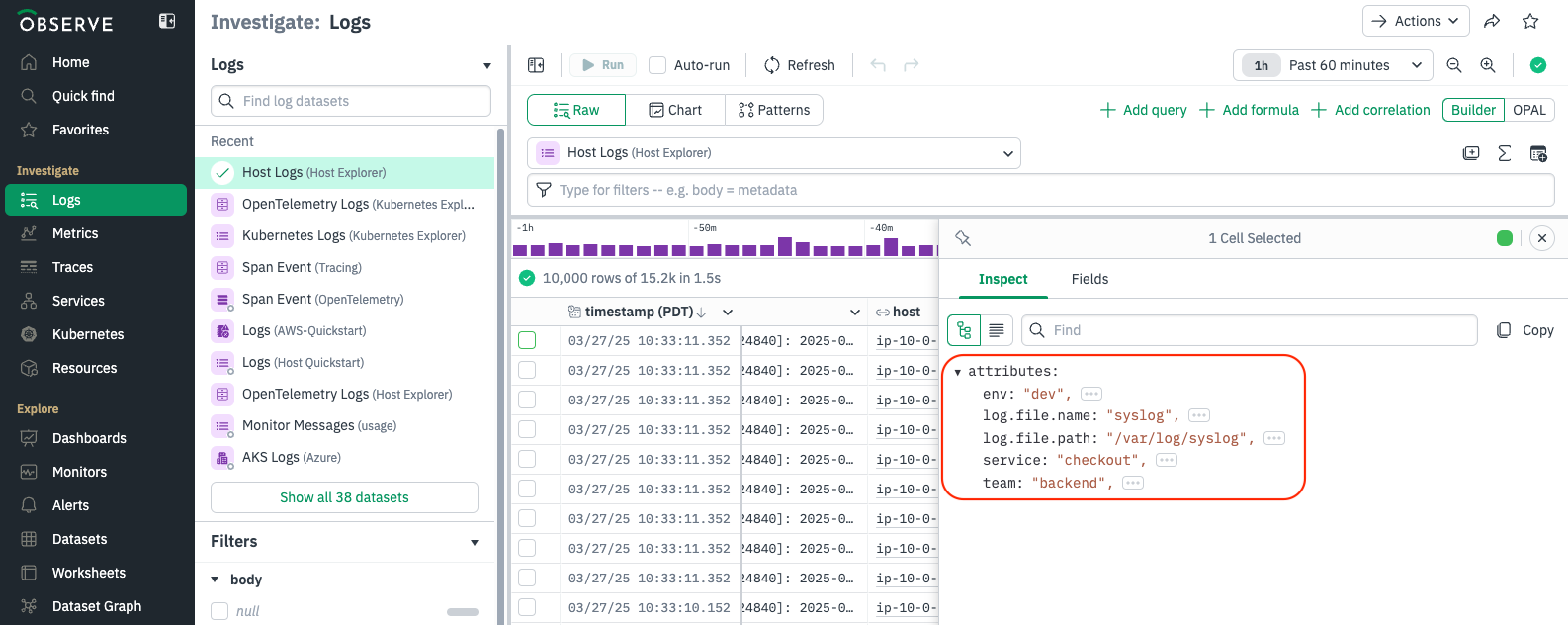This screenshot has height=625, width=1568.
Task: Switch to the Fields tab
Action: 1089,279
